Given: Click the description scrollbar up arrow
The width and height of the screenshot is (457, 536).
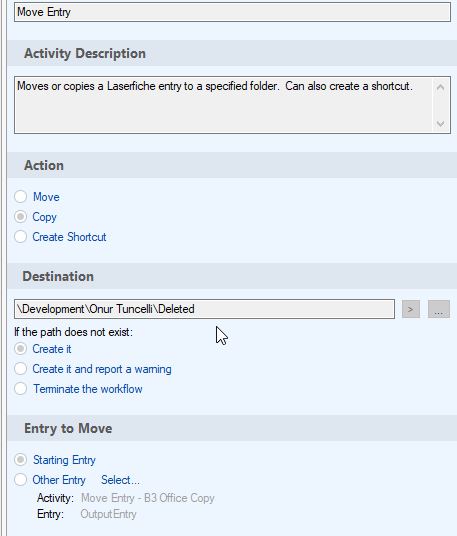Looking at the screenshot, I should 441,87.
